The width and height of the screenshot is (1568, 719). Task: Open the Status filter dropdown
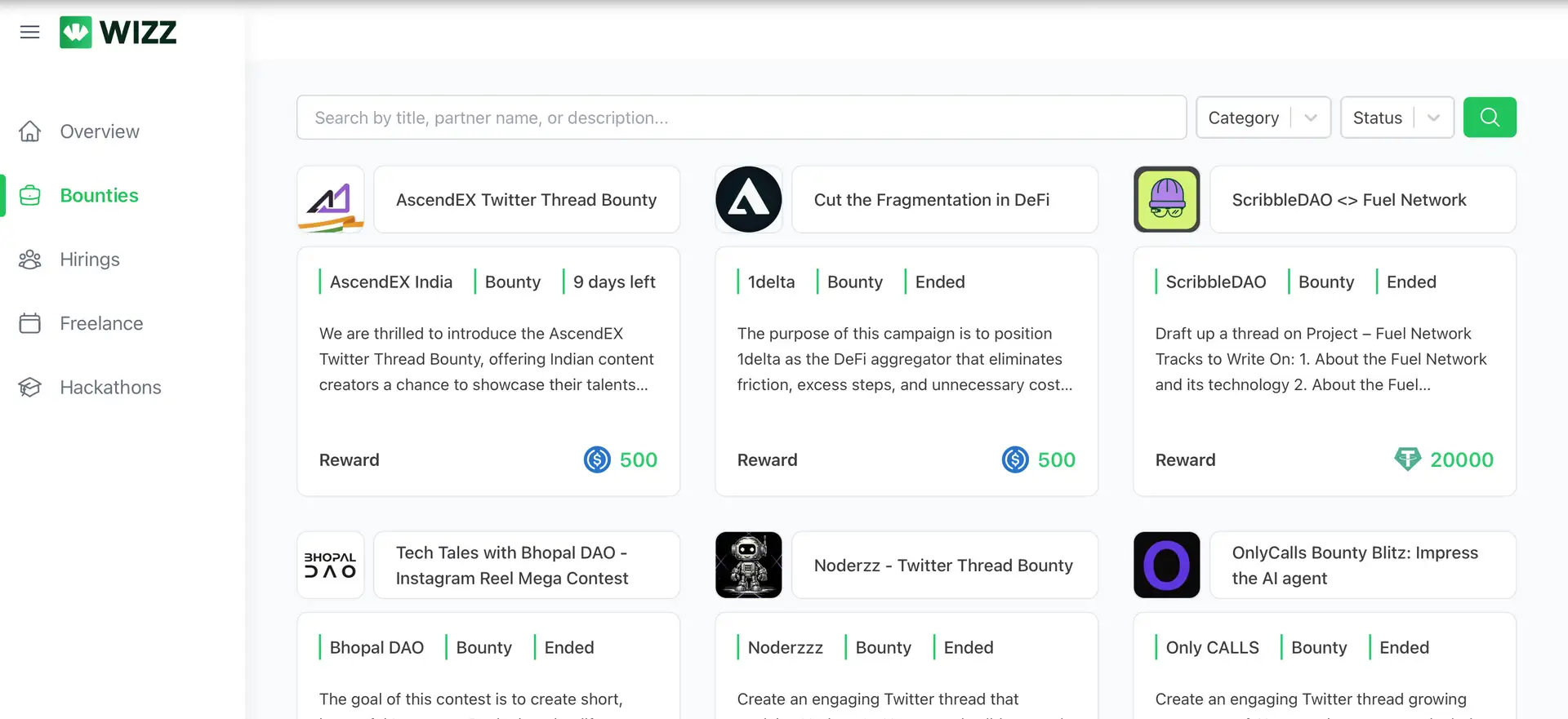point(1396,118)
